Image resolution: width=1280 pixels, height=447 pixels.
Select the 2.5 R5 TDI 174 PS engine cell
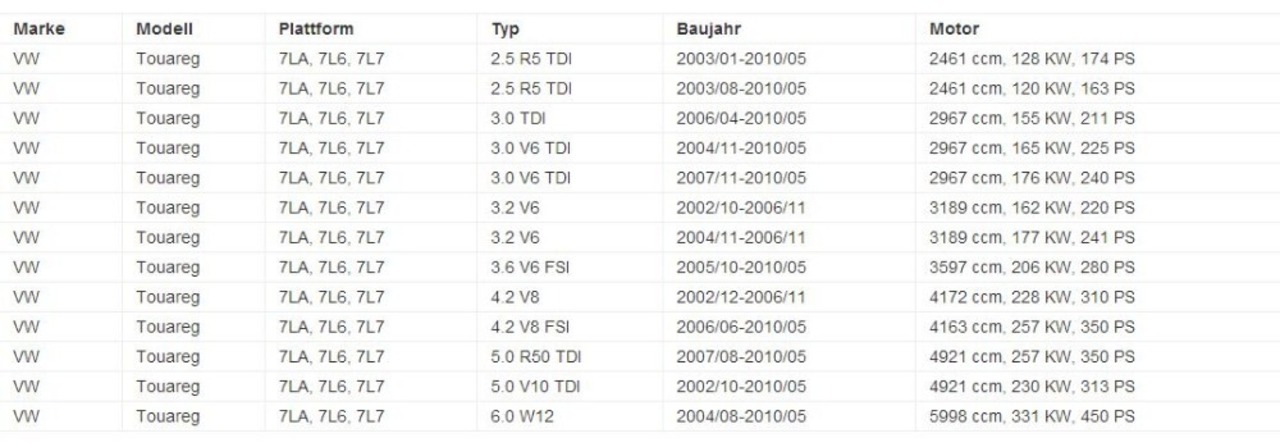pos(1031,59)
